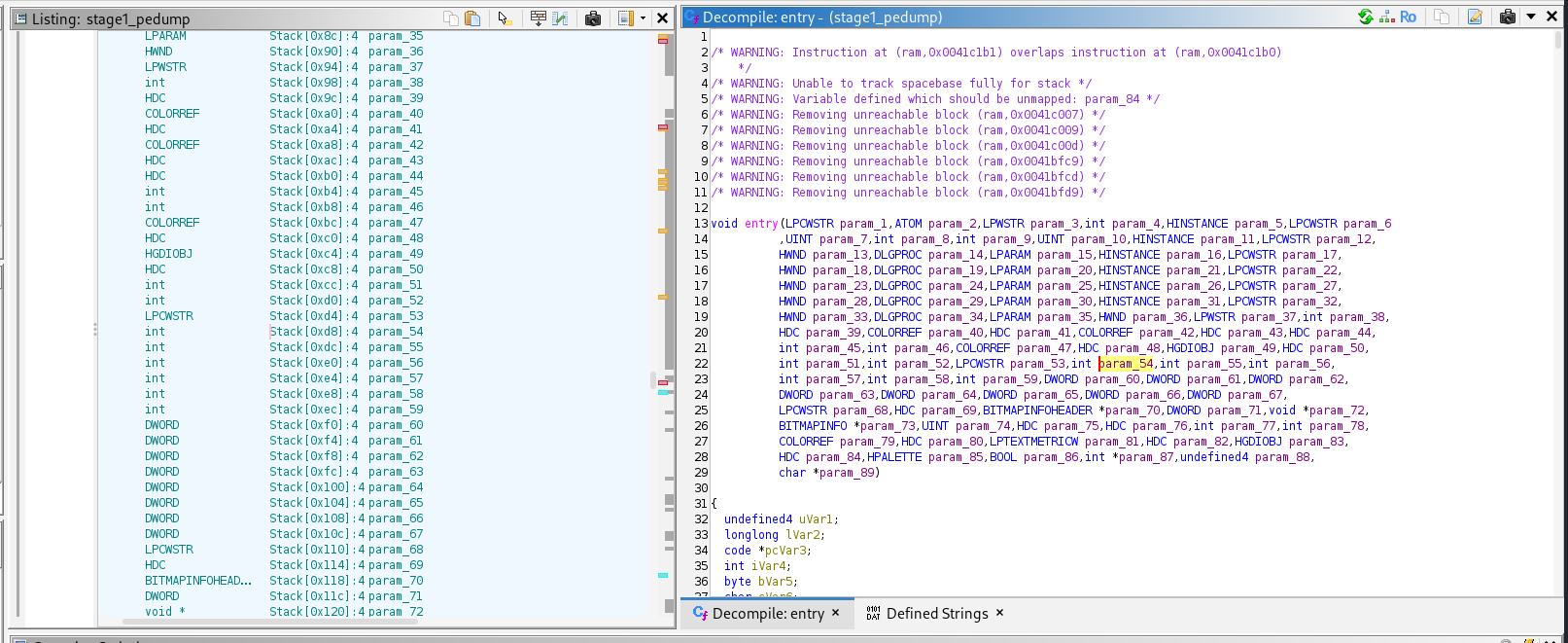The image size is (1568, 643).
Task: Switch to the Decompile: entry tab
Action: [x=768, y=614]
